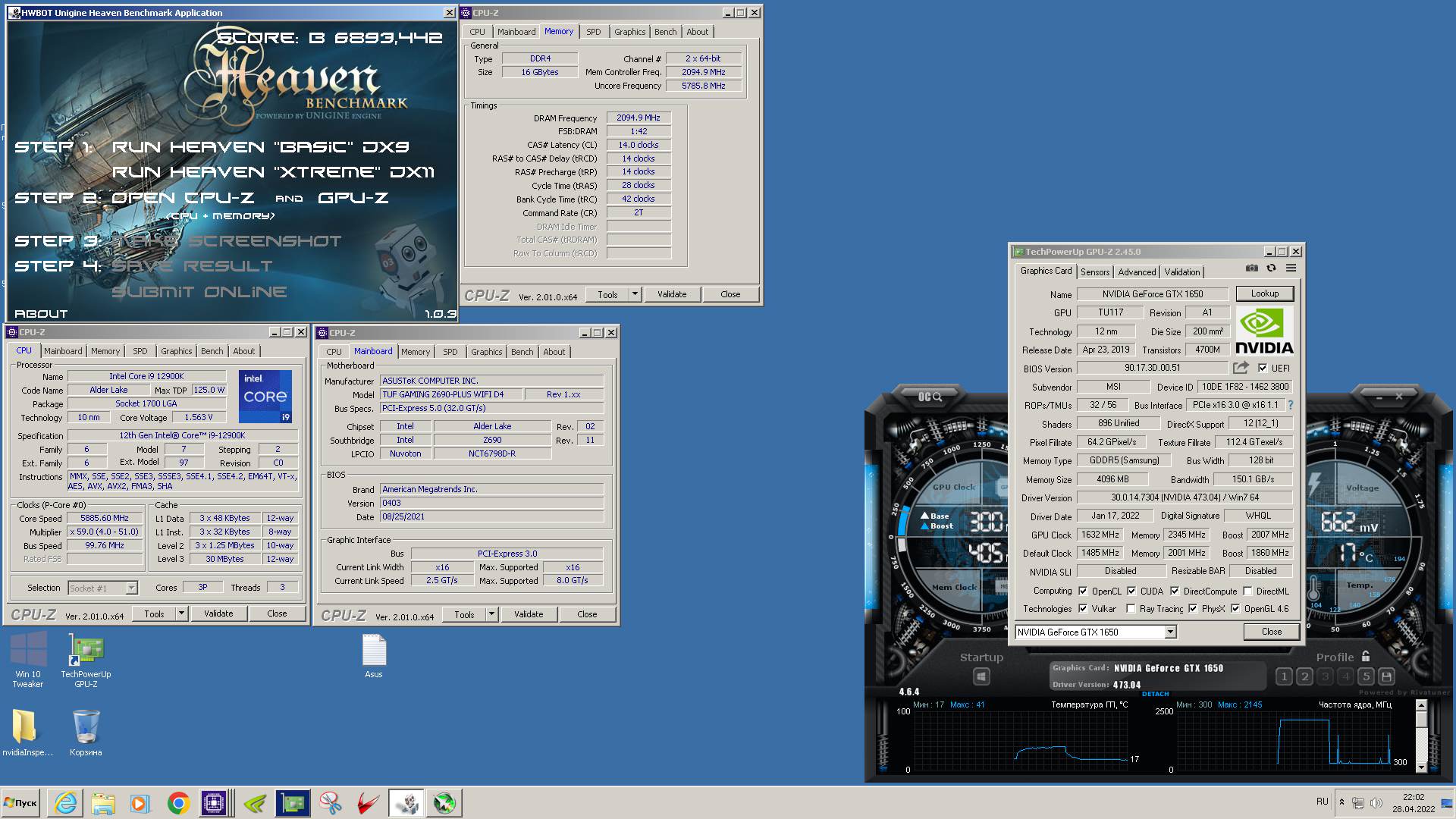Toggle the CUDA checkbox
This screenshot has height=819, width=1456.
pyautogui.click(x=1131, y=591)
